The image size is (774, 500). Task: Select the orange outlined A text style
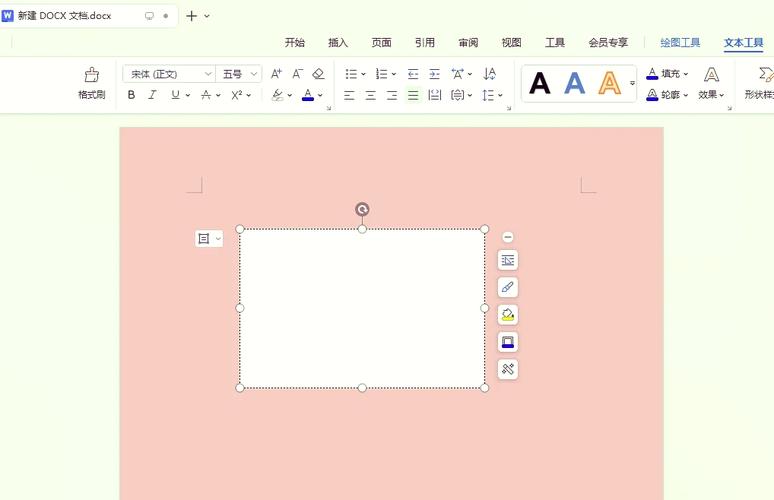pos(610,83)
